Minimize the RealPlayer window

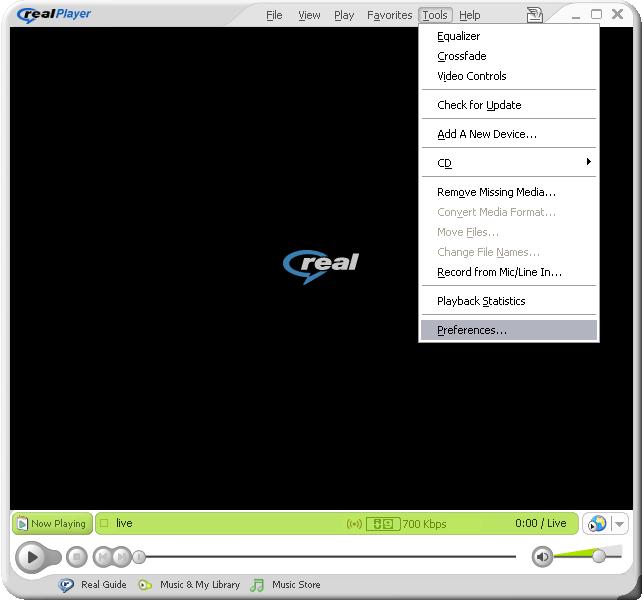point(576,16)
